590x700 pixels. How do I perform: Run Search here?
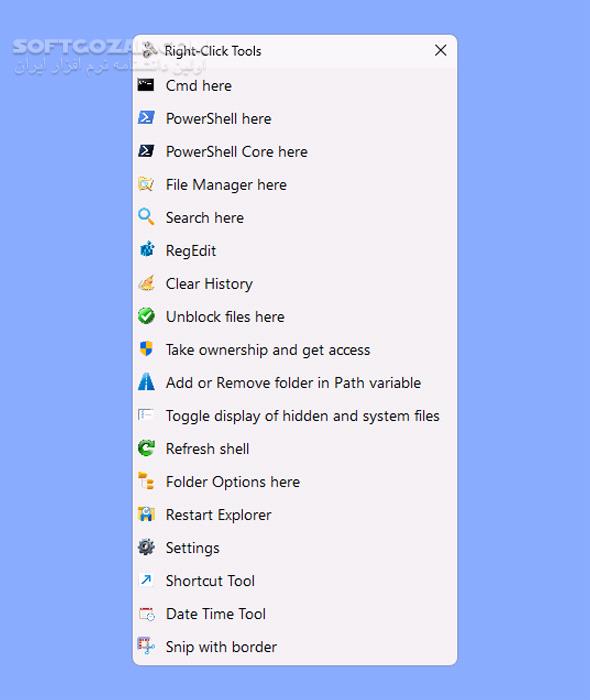click(x=295, y=217)
